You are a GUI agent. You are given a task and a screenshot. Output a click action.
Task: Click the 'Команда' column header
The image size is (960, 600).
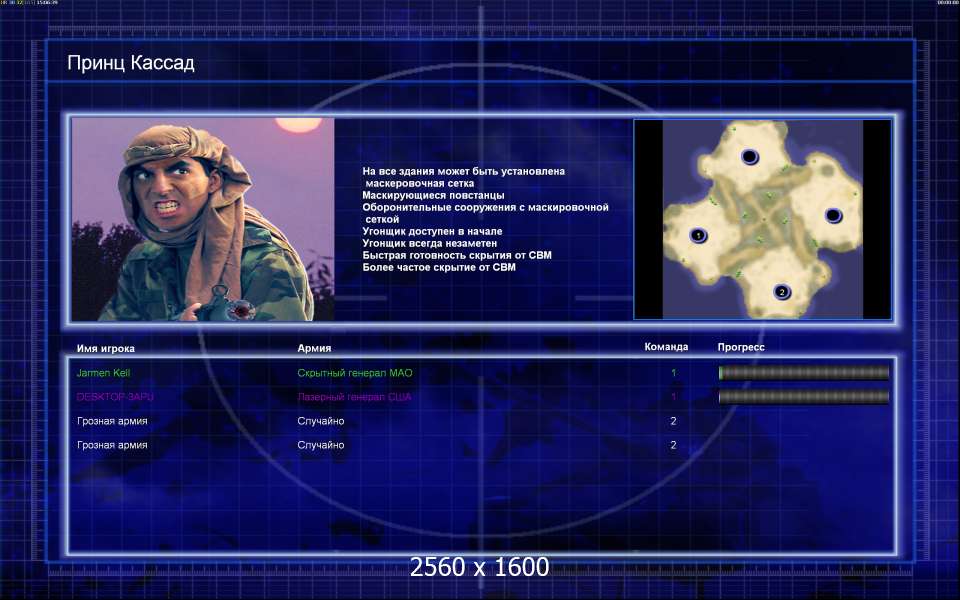point(666,347)
